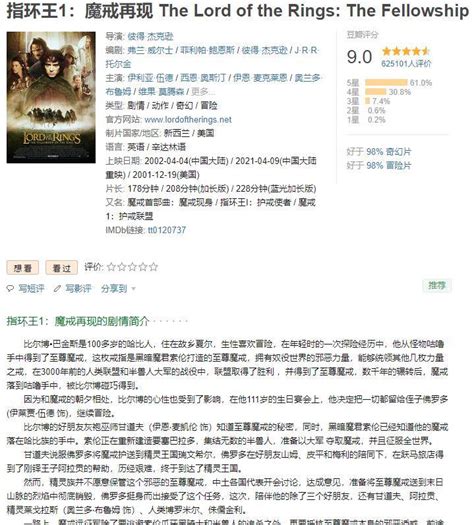Mark movie as 想看
The image size is (474, 525).
click(x=22, y=268)
